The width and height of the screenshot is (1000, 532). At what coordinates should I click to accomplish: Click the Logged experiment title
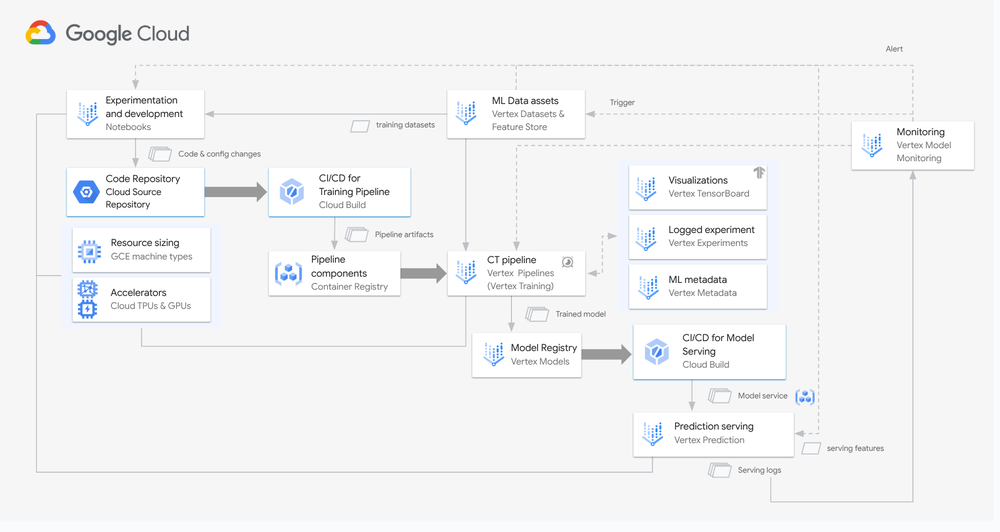click(x=711, y=230)
